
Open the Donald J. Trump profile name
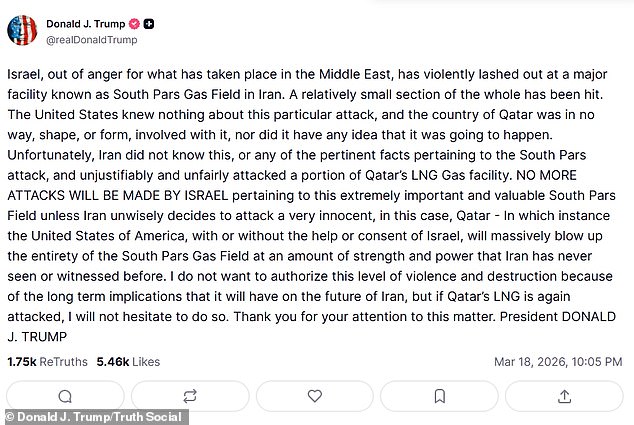(82, 22)
